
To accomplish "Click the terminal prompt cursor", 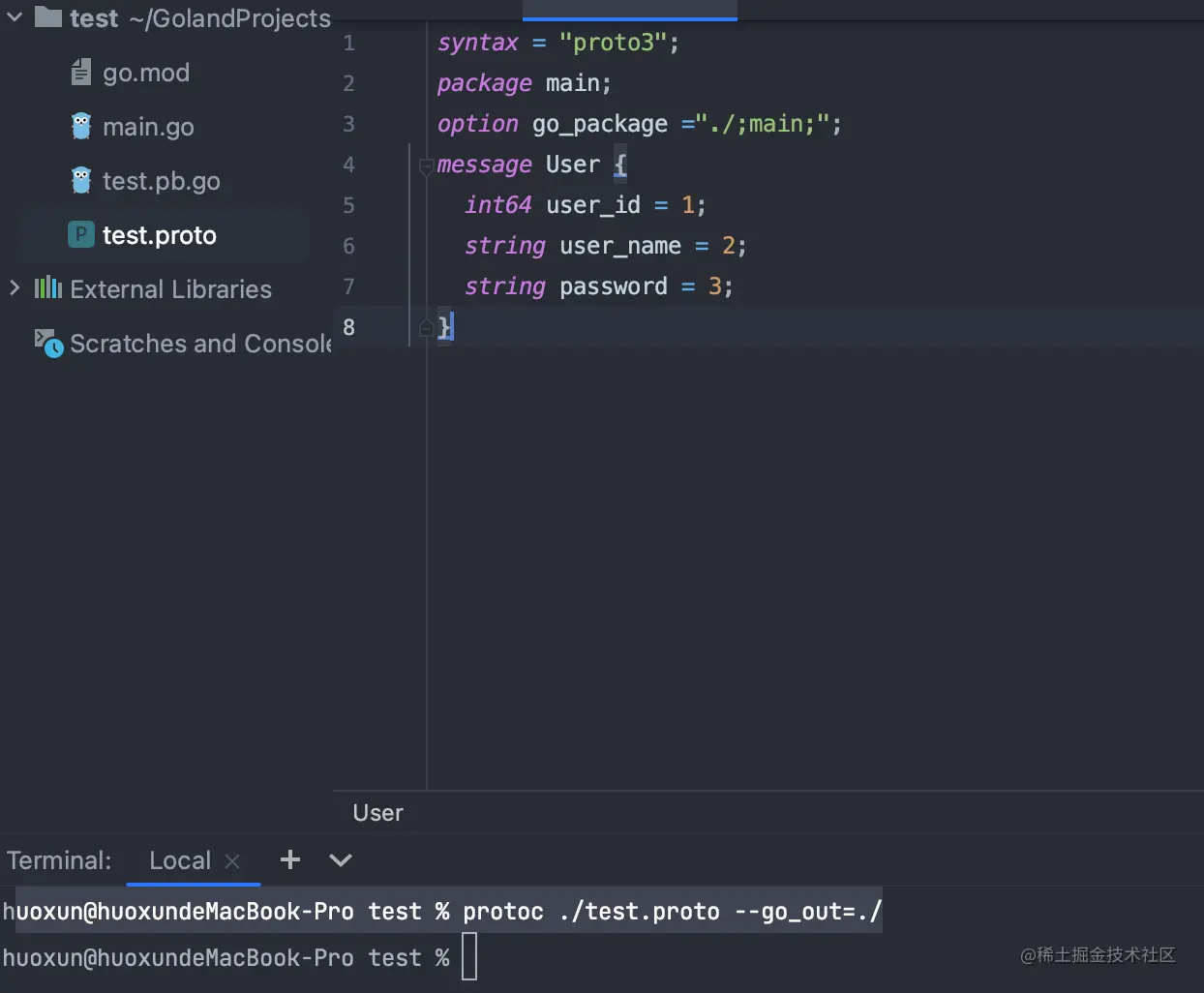I will click(x=469, y=957).
